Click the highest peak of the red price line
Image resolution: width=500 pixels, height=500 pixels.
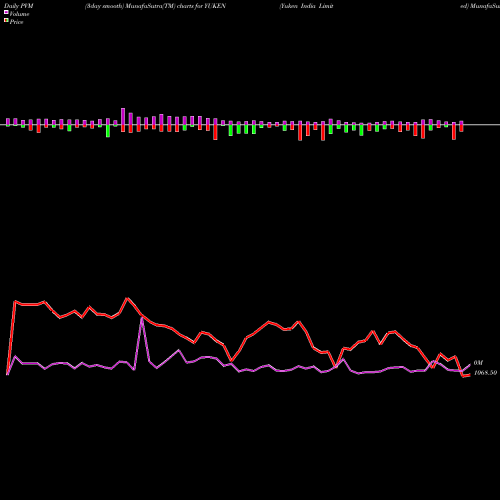click(x=127, y=298)
